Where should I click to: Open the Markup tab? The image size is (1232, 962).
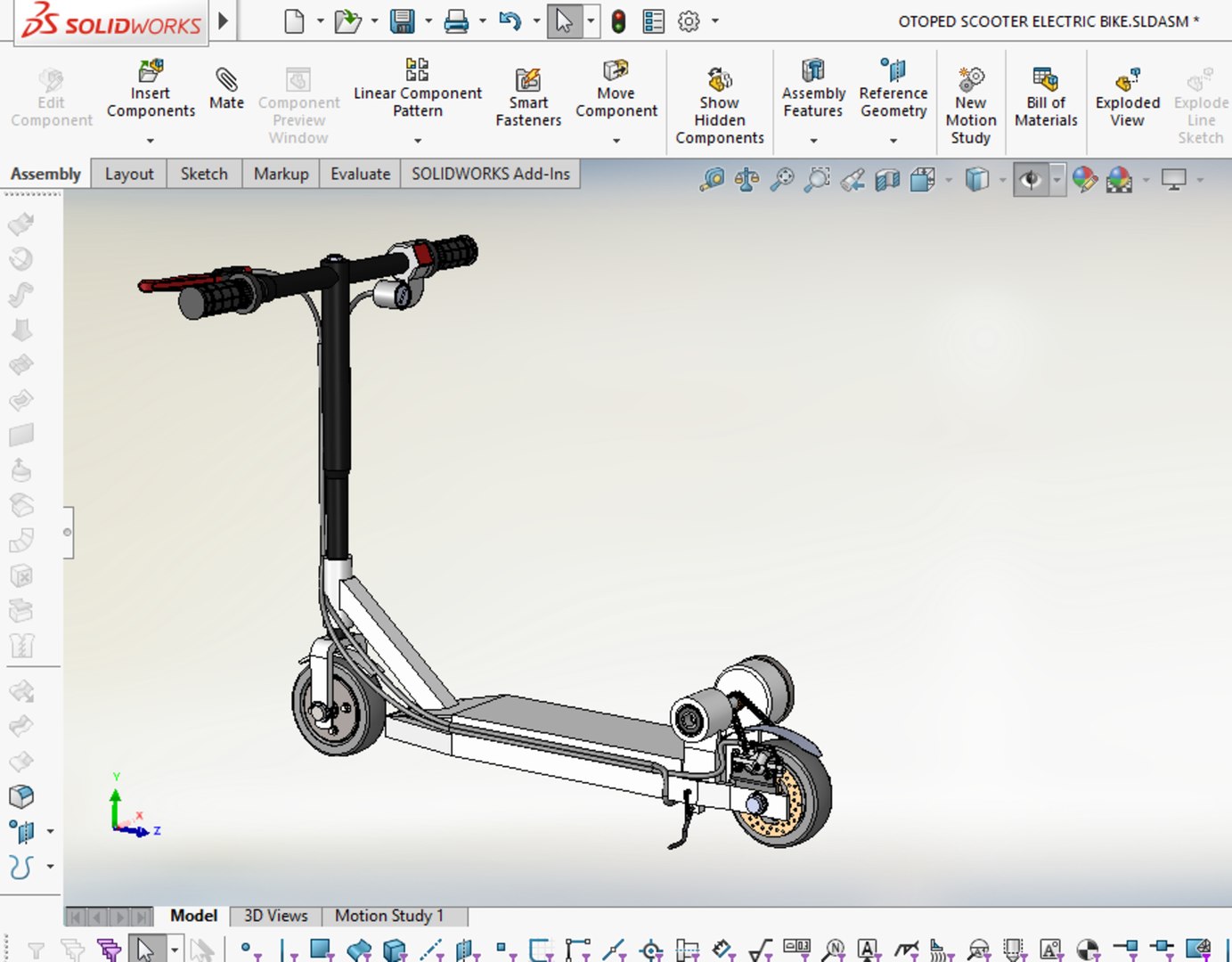point(281,174)
